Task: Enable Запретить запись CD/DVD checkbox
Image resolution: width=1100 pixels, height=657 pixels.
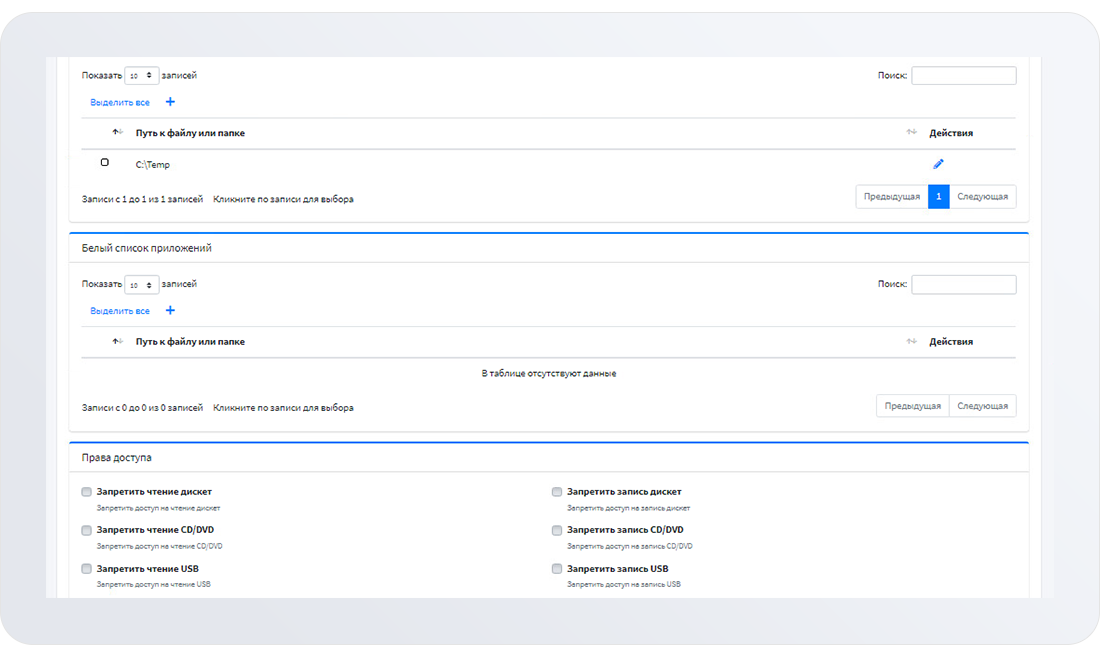Action: tap(557, 530)
